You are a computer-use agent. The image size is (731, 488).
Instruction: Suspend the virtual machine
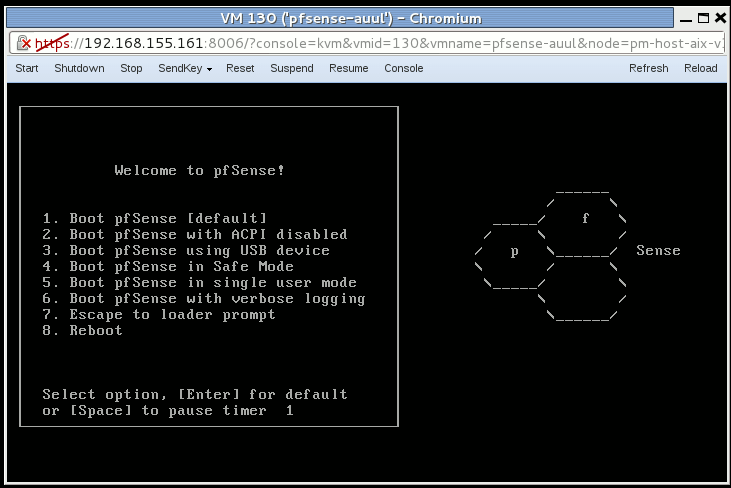(x=292, y=68)
